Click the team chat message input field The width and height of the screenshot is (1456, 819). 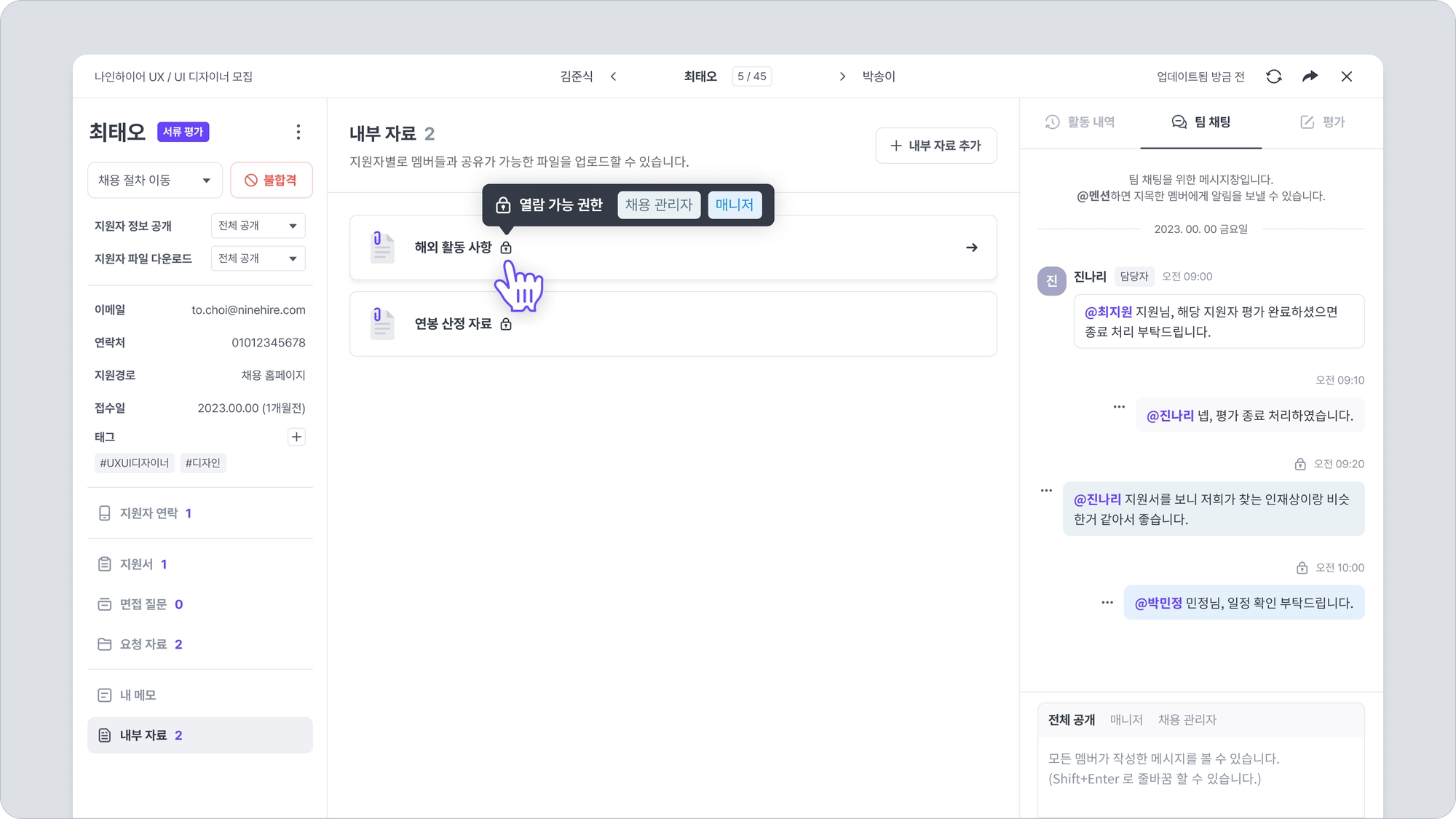[x=1200, y=772]
